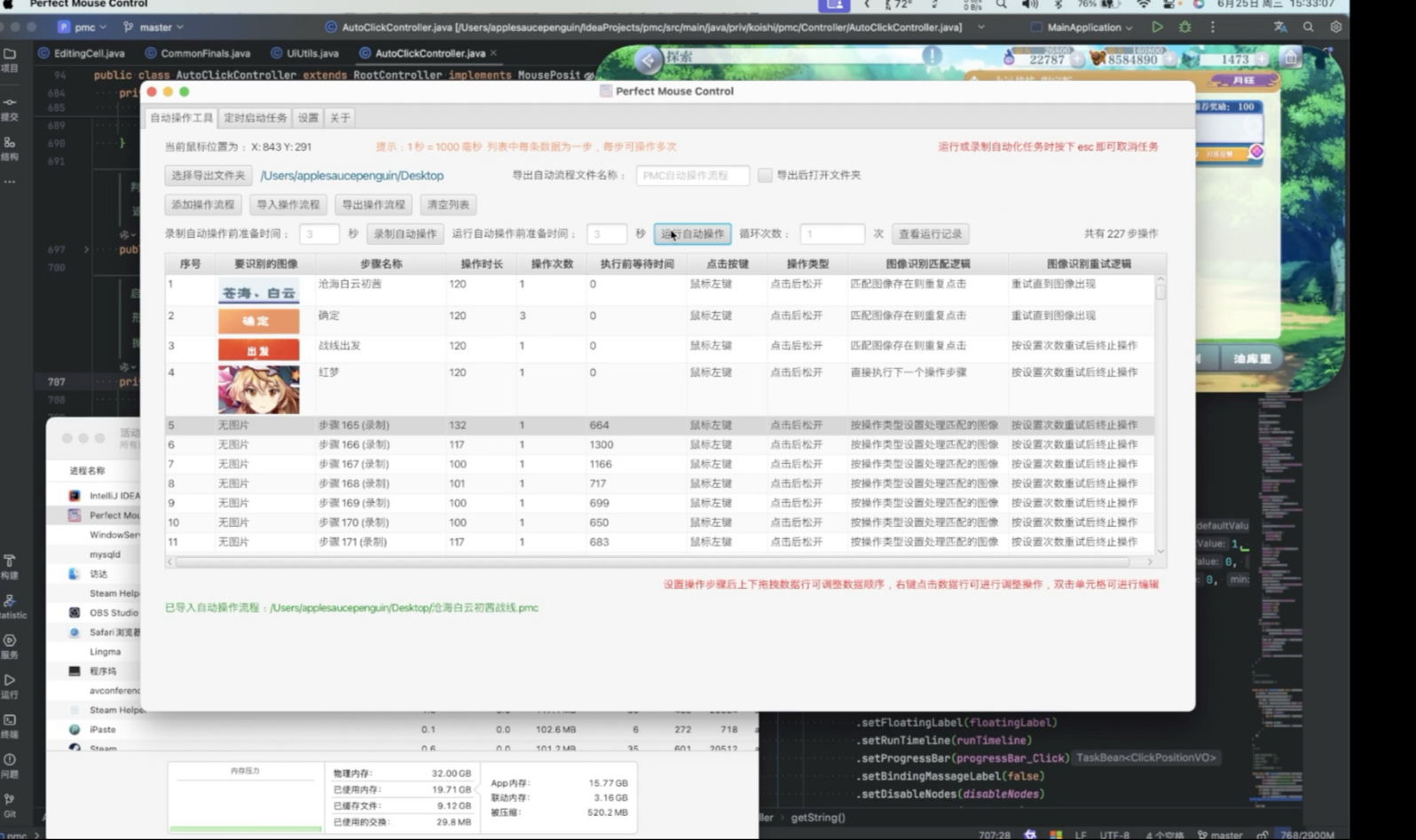Expand the master branch dropdown

click(155, 27)
